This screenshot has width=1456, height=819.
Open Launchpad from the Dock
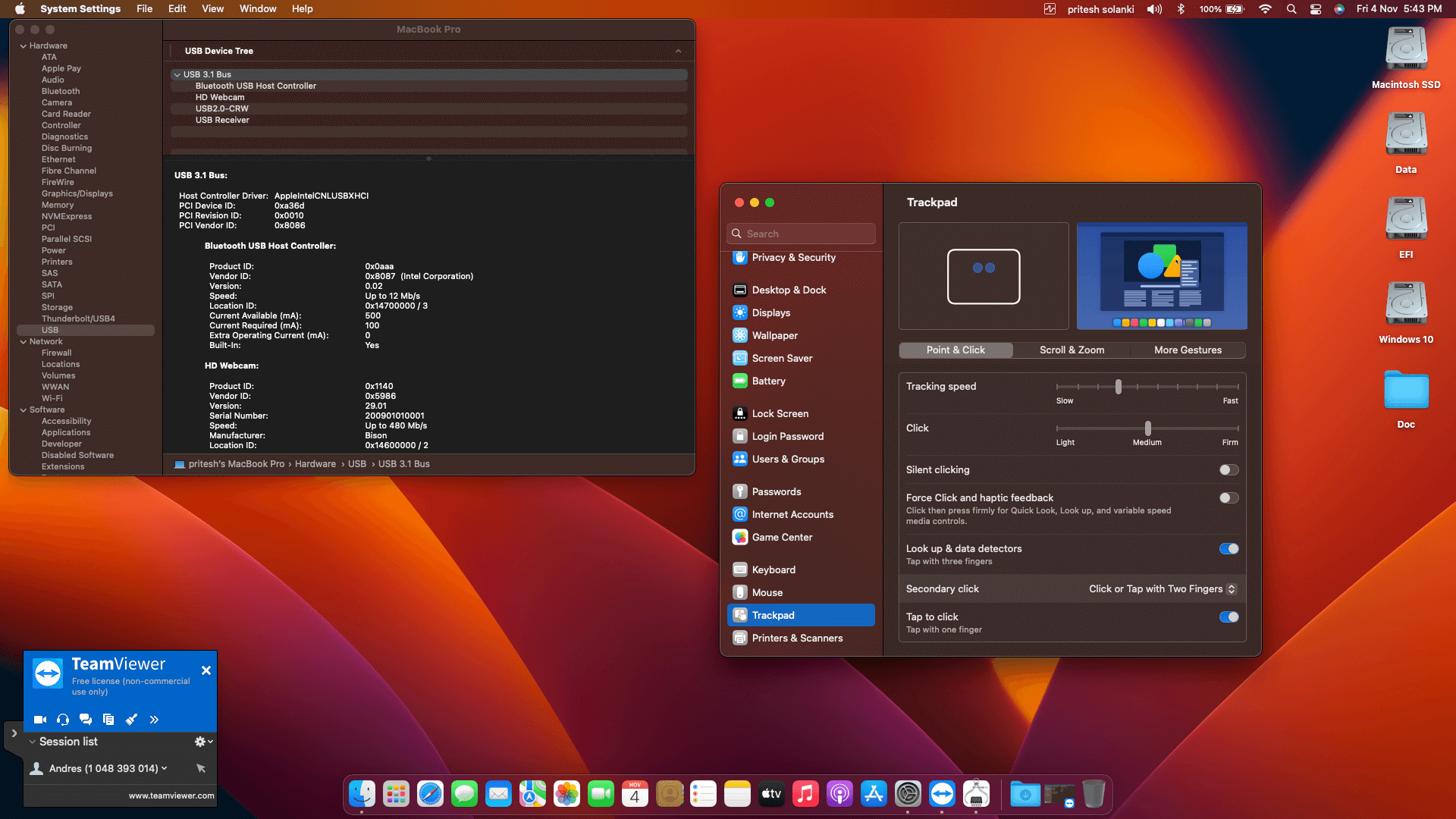pyautogui.click(x=395, y=793)
